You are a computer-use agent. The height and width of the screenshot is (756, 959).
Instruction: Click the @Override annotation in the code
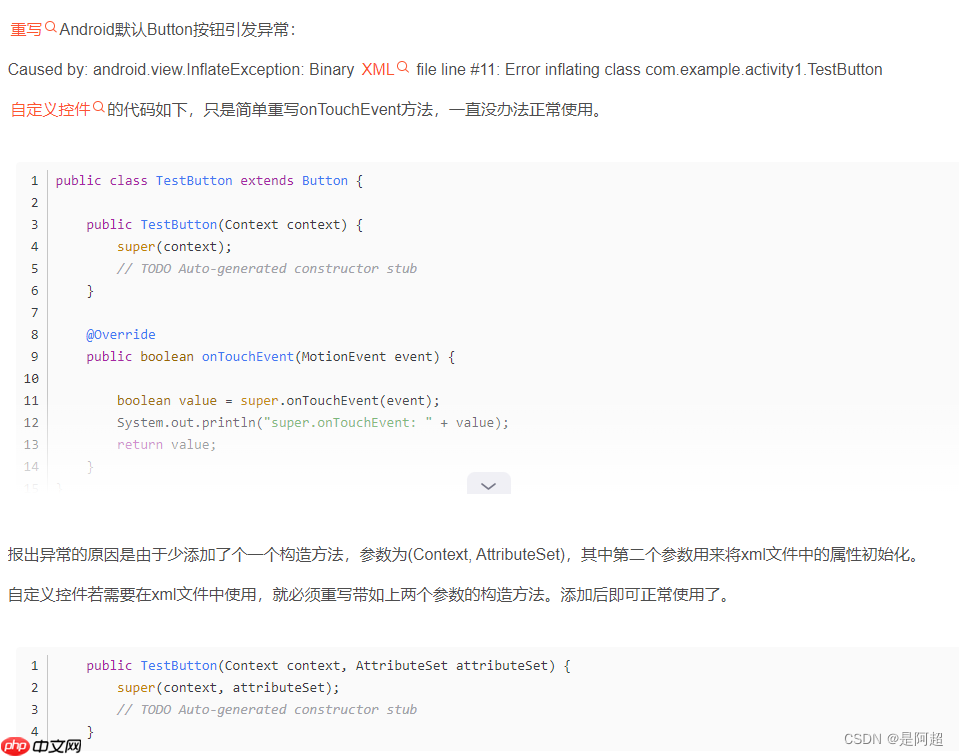(121, 334)
